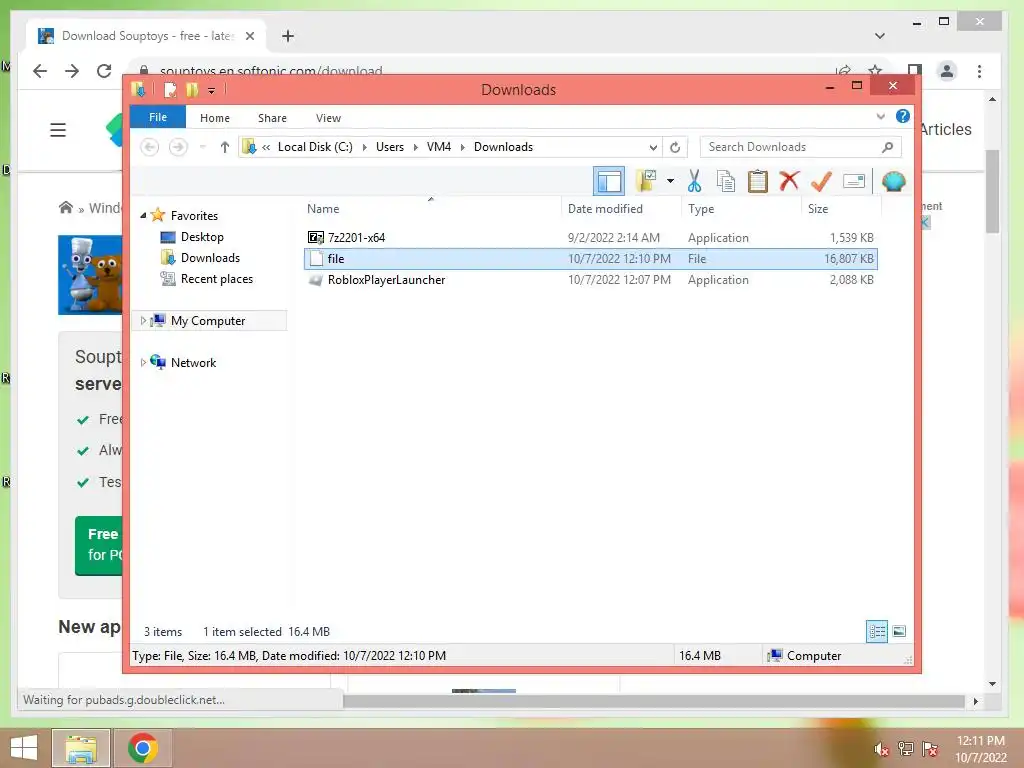Click search magnifier icon in Explorer
The width and height of the screenshot is (1024, 768).
(x=887, y=147)
